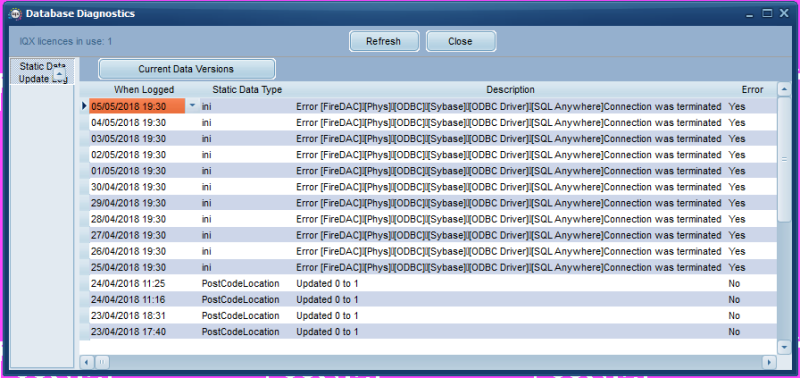Click the horizontal scrollbar thumb
The height and width of the screenshot is (378, 800).
tap(102, 362)
